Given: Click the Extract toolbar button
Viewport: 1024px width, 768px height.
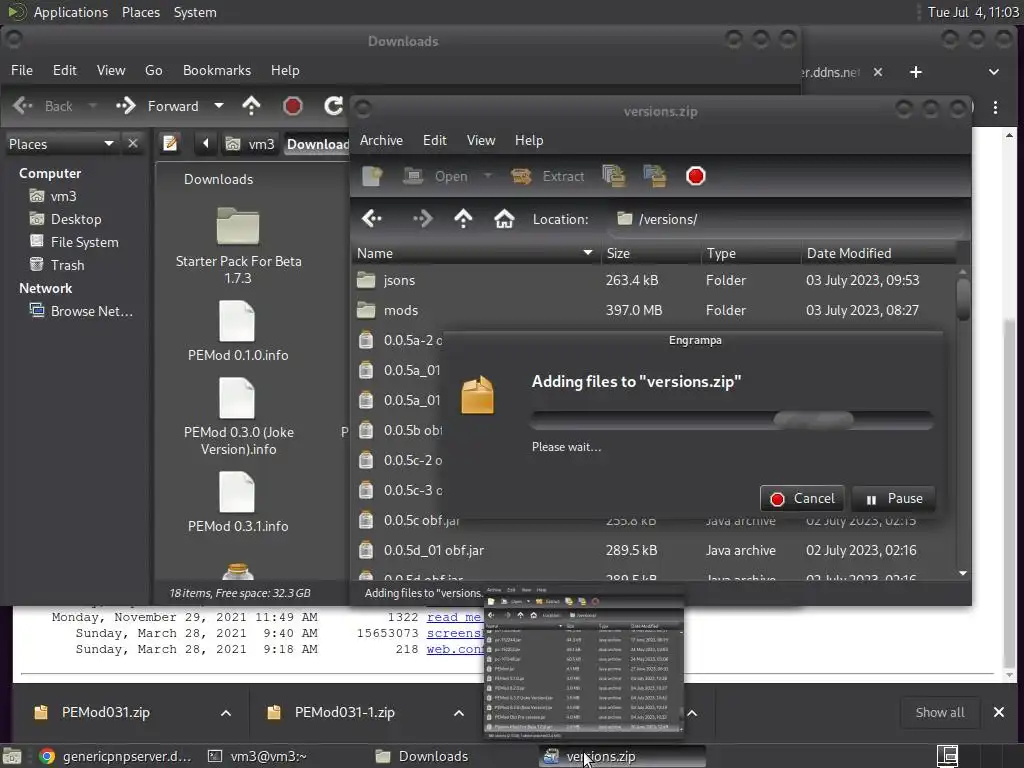Looking at the screenshot, I should pos(547,176).
